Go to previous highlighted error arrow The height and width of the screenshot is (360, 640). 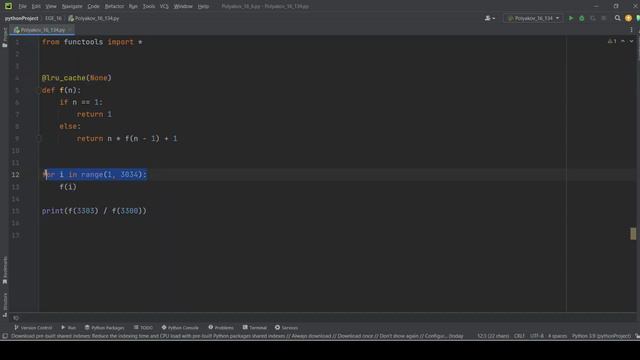pyautogui.click(x=623, y=41)
